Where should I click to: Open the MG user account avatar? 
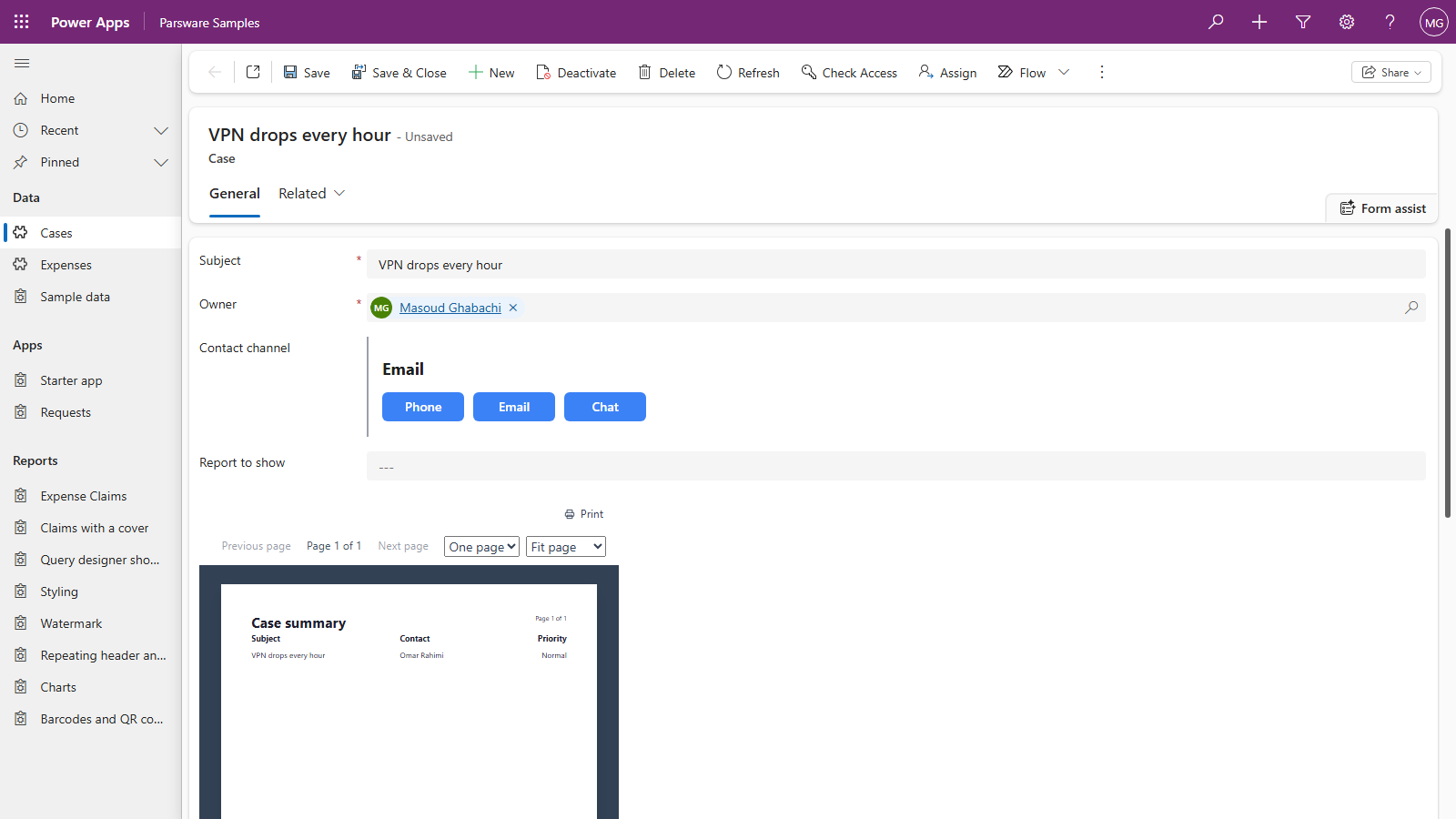pyautogui.click(x=1434, y=22)
